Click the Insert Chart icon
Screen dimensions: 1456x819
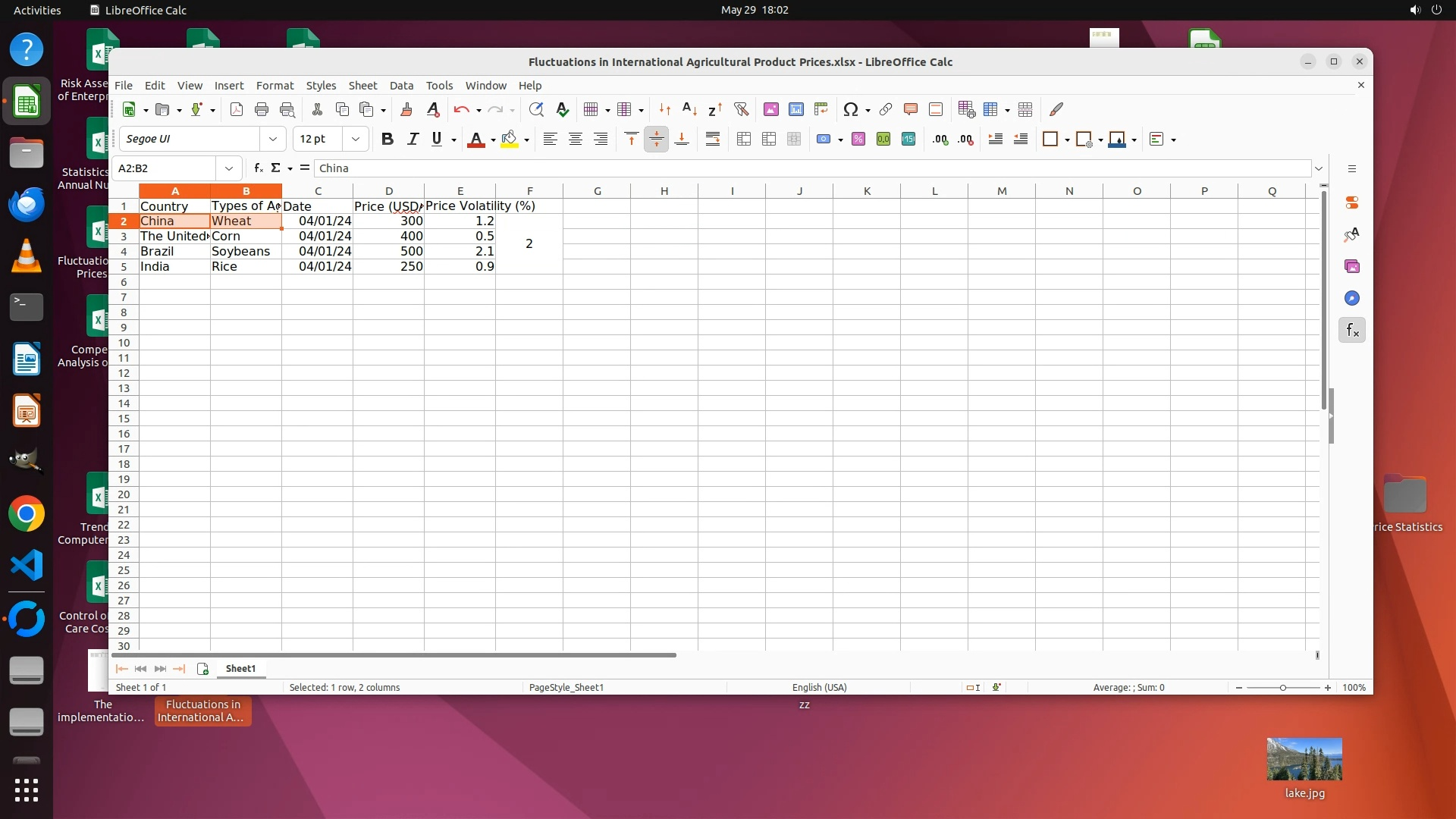point(796,110)
